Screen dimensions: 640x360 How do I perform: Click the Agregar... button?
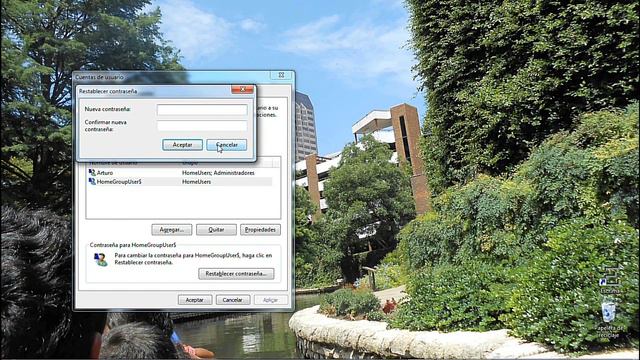[172, 230]
